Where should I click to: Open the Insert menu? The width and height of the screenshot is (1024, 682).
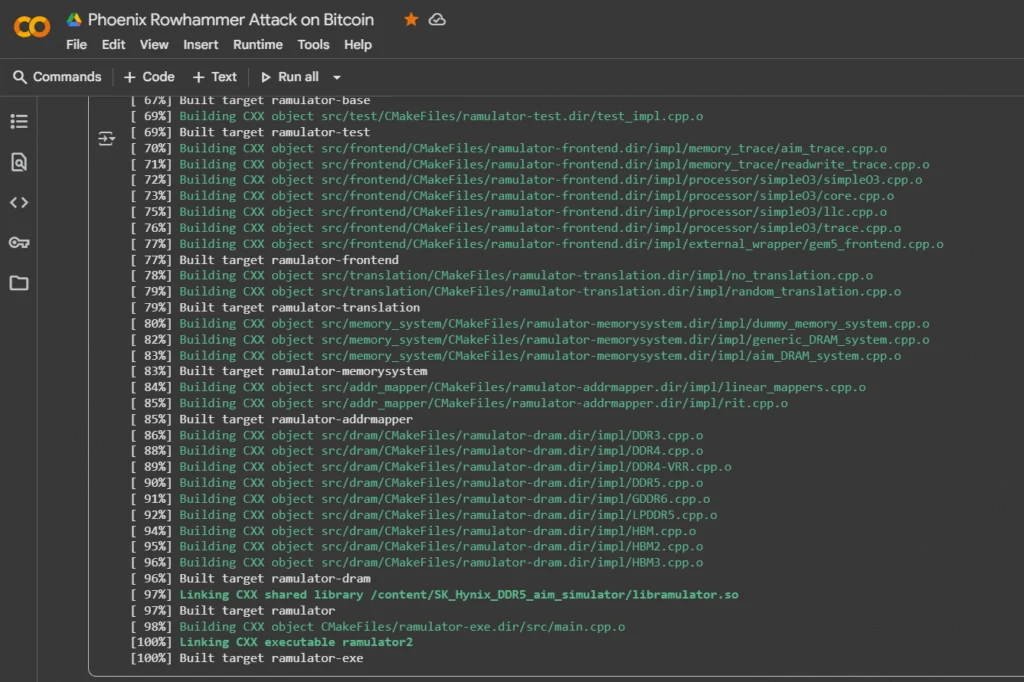point(200,44)
